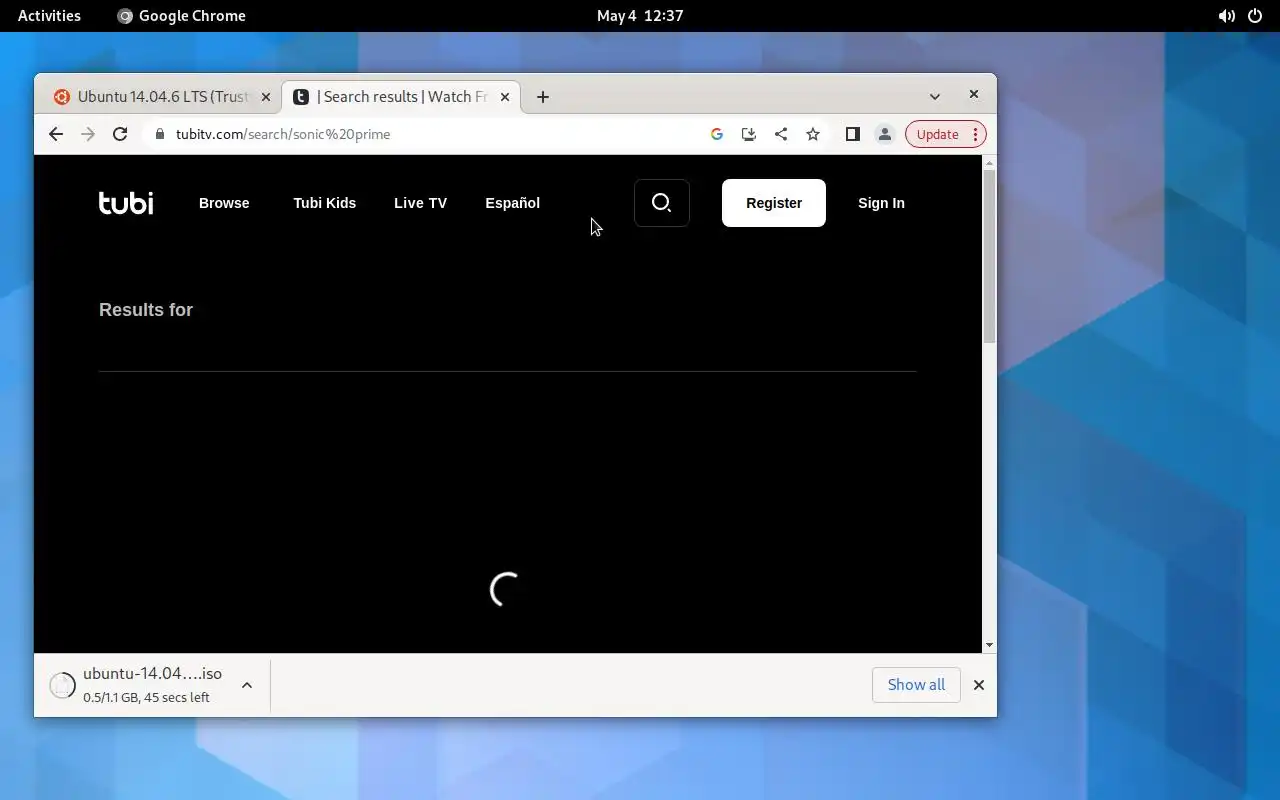Screen dimensions: 1280x800
Task: Click the Register button
Action: tap(774, 203)
